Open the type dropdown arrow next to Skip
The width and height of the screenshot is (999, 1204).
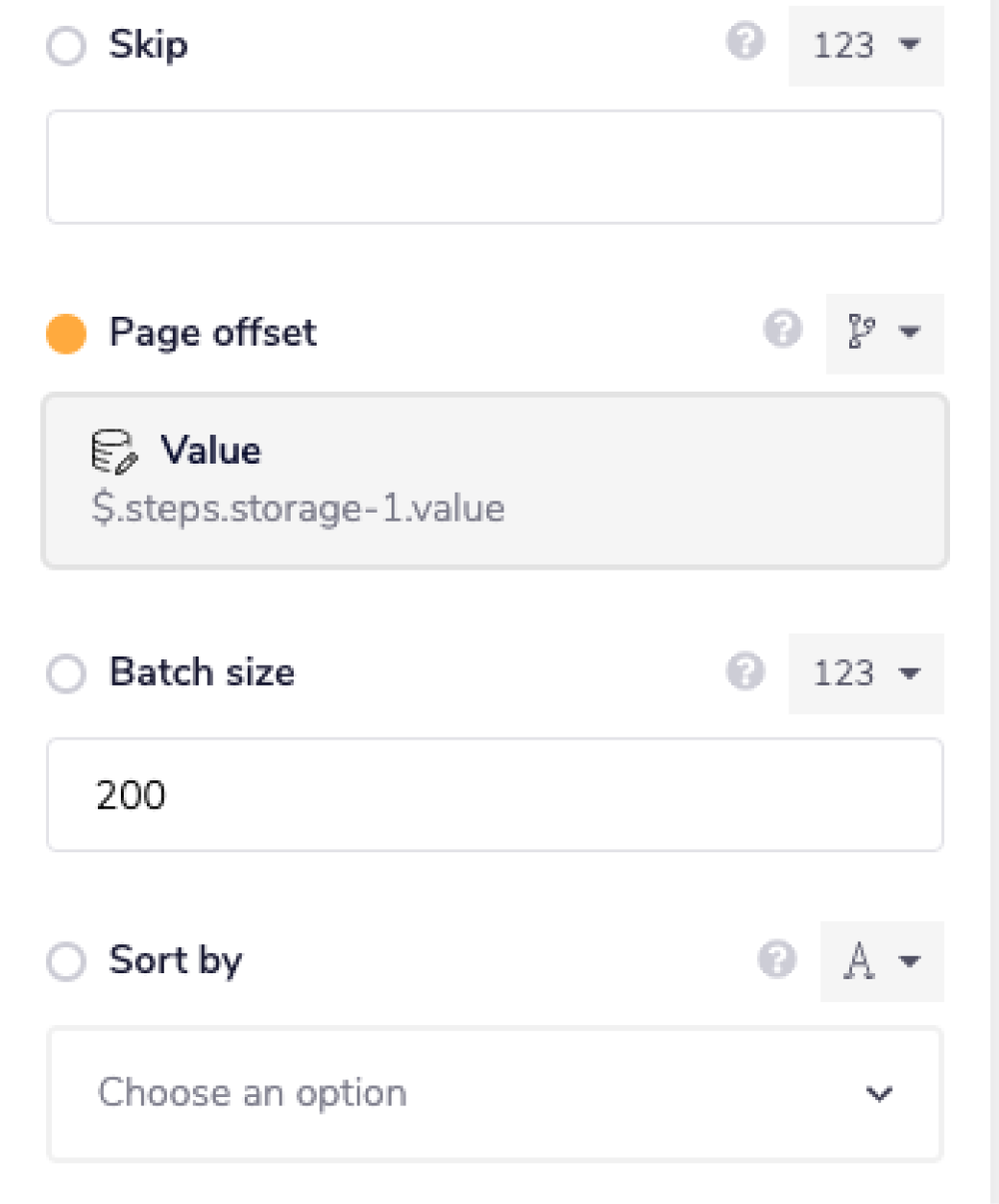pyautogui.click(x=907, y=45)
